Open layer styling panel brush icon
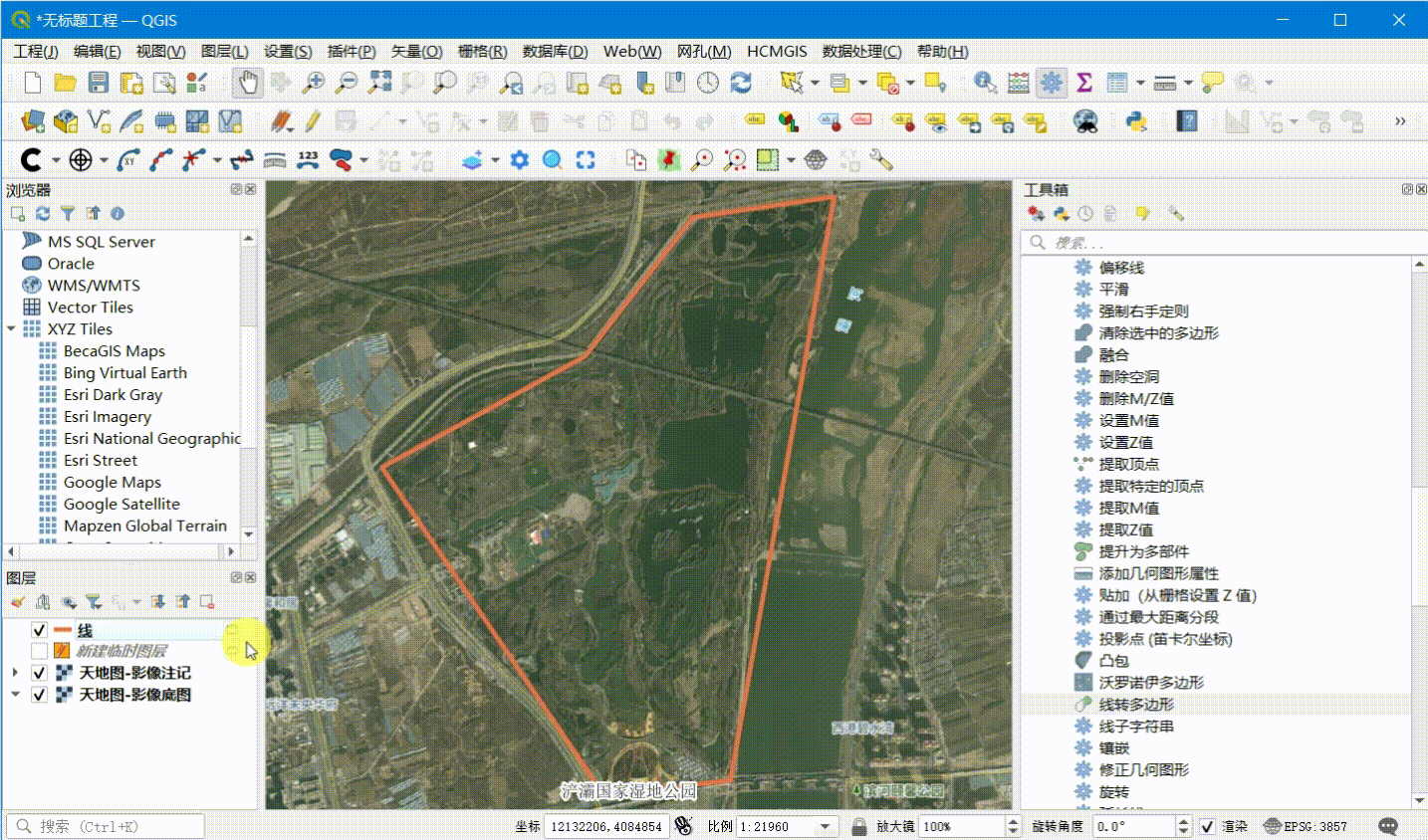Viewport: 1428px width, 840px height. [x=17, y=602]
